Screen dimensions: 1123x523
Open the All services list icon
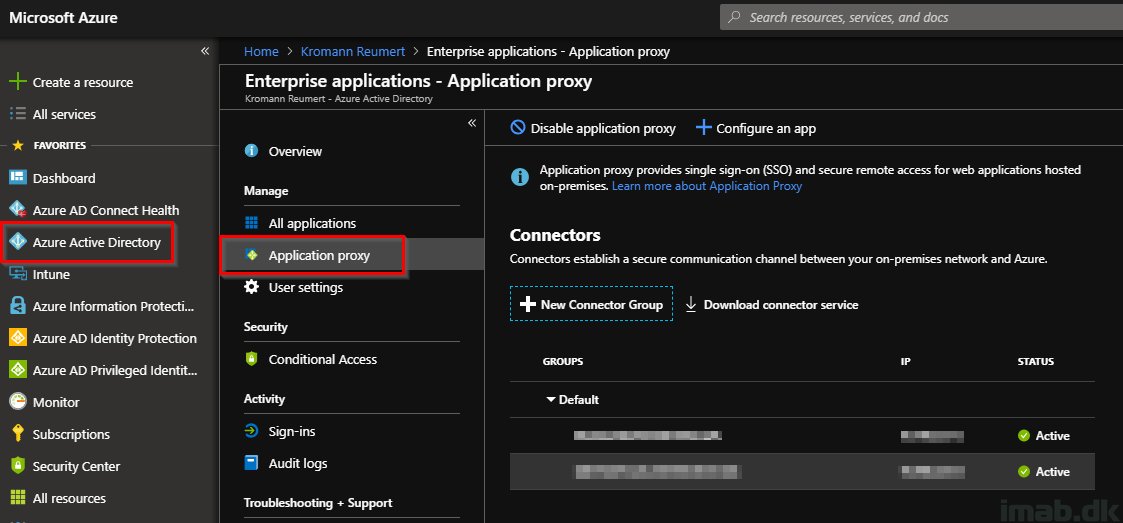17,114
